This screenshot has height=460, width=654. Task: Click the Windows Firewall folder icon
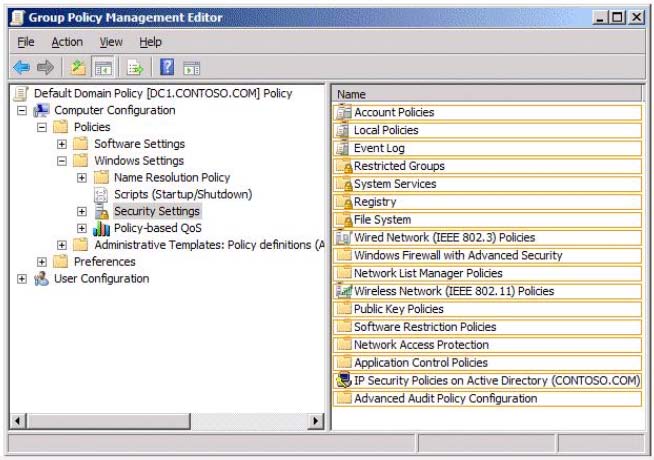tap(344, 255)
